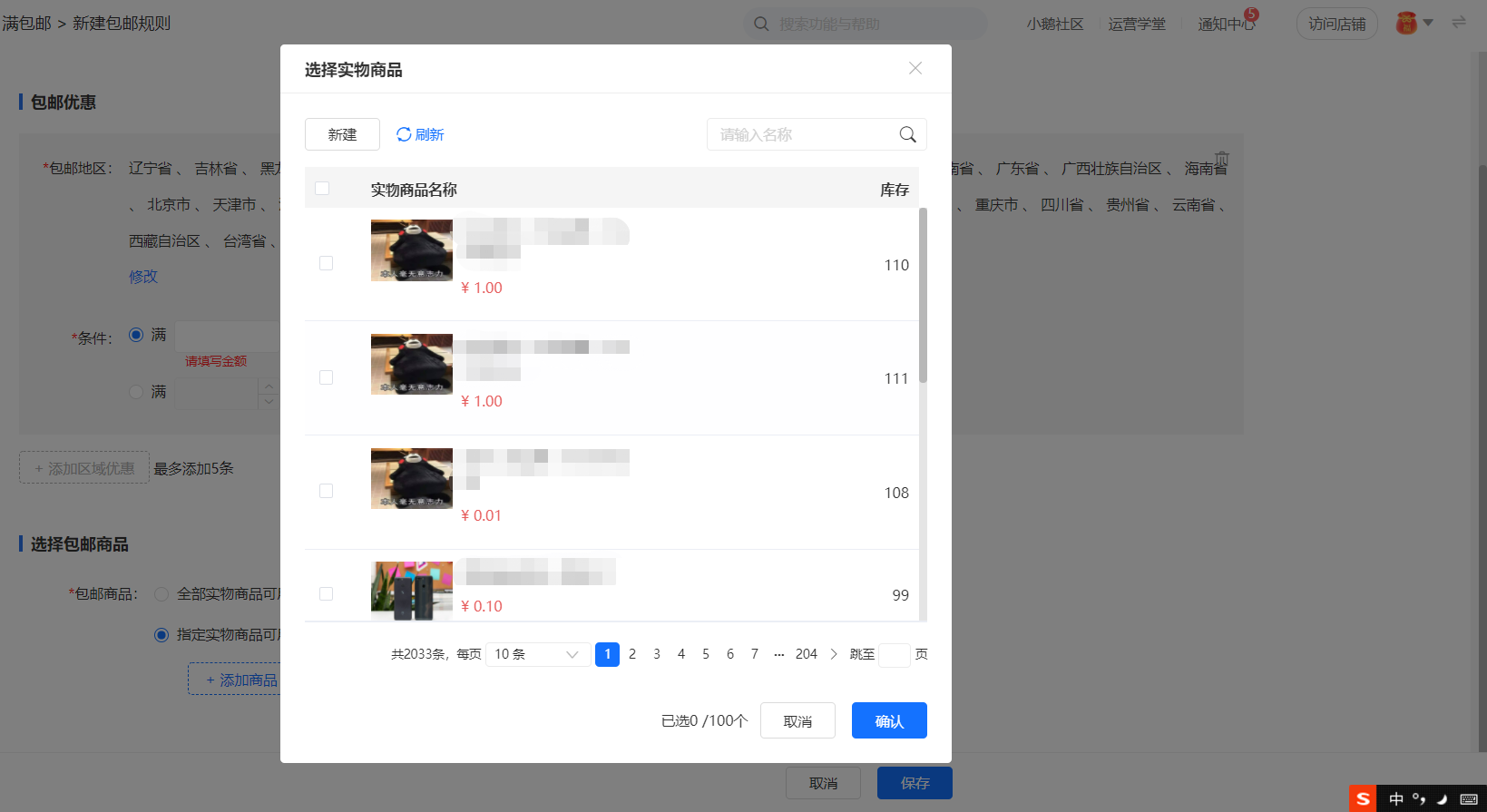Click the dropdown arrow next to the avatar

(1428, 23)
